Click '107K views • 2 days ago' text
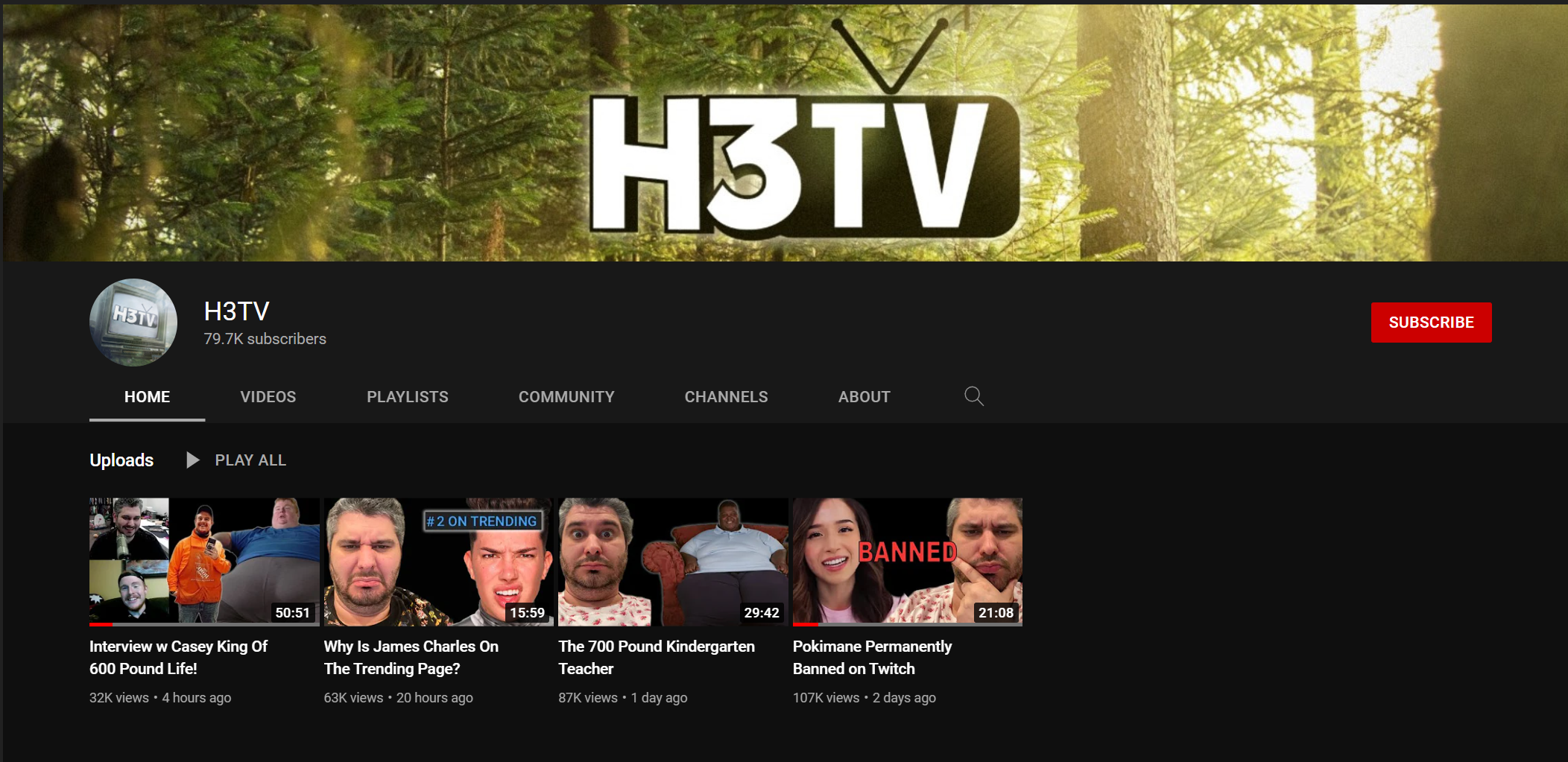This screenshot has height=762, width=1568. click(x=864, y=698)
